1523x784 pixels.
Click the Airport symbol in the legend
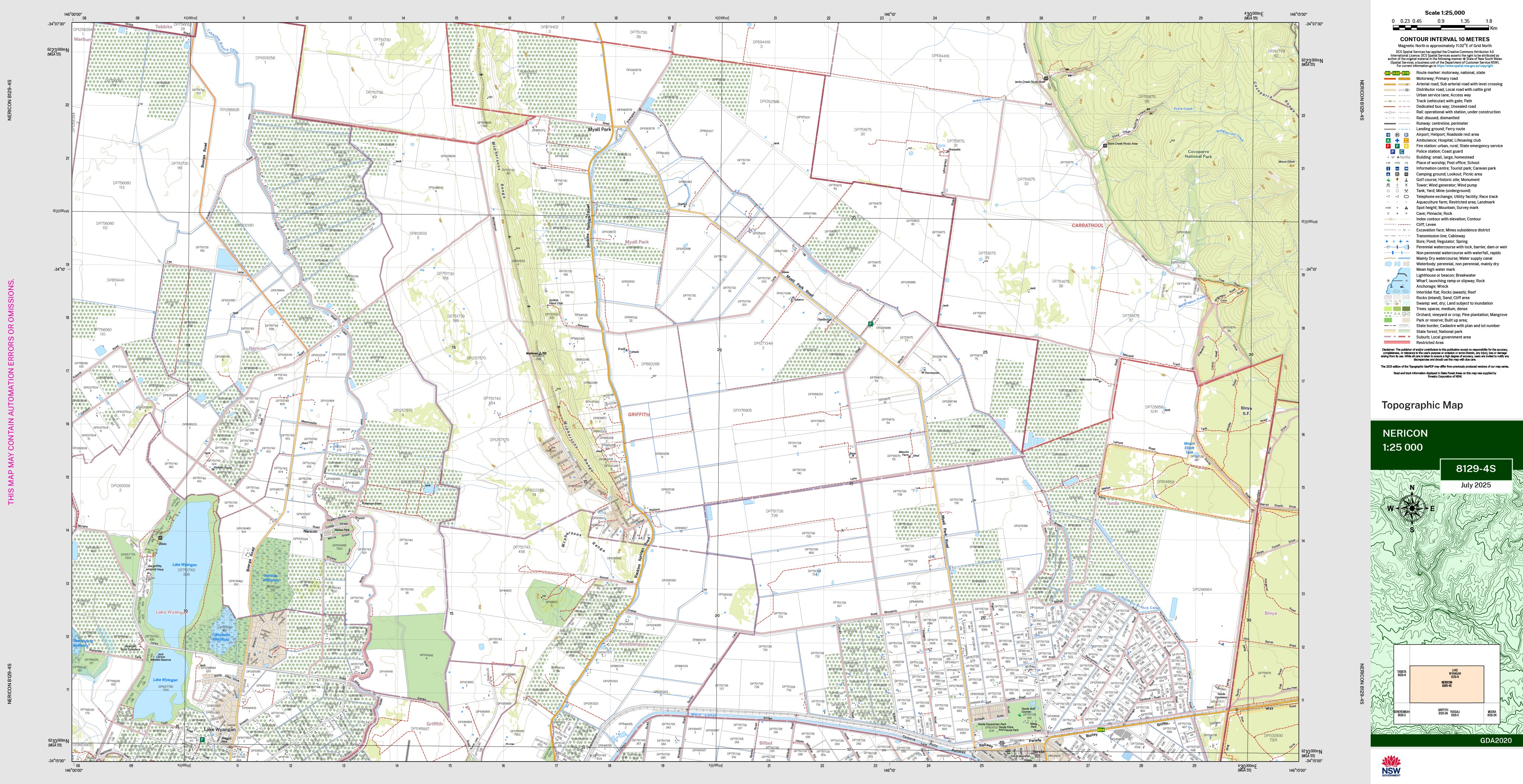point(1388,135)
